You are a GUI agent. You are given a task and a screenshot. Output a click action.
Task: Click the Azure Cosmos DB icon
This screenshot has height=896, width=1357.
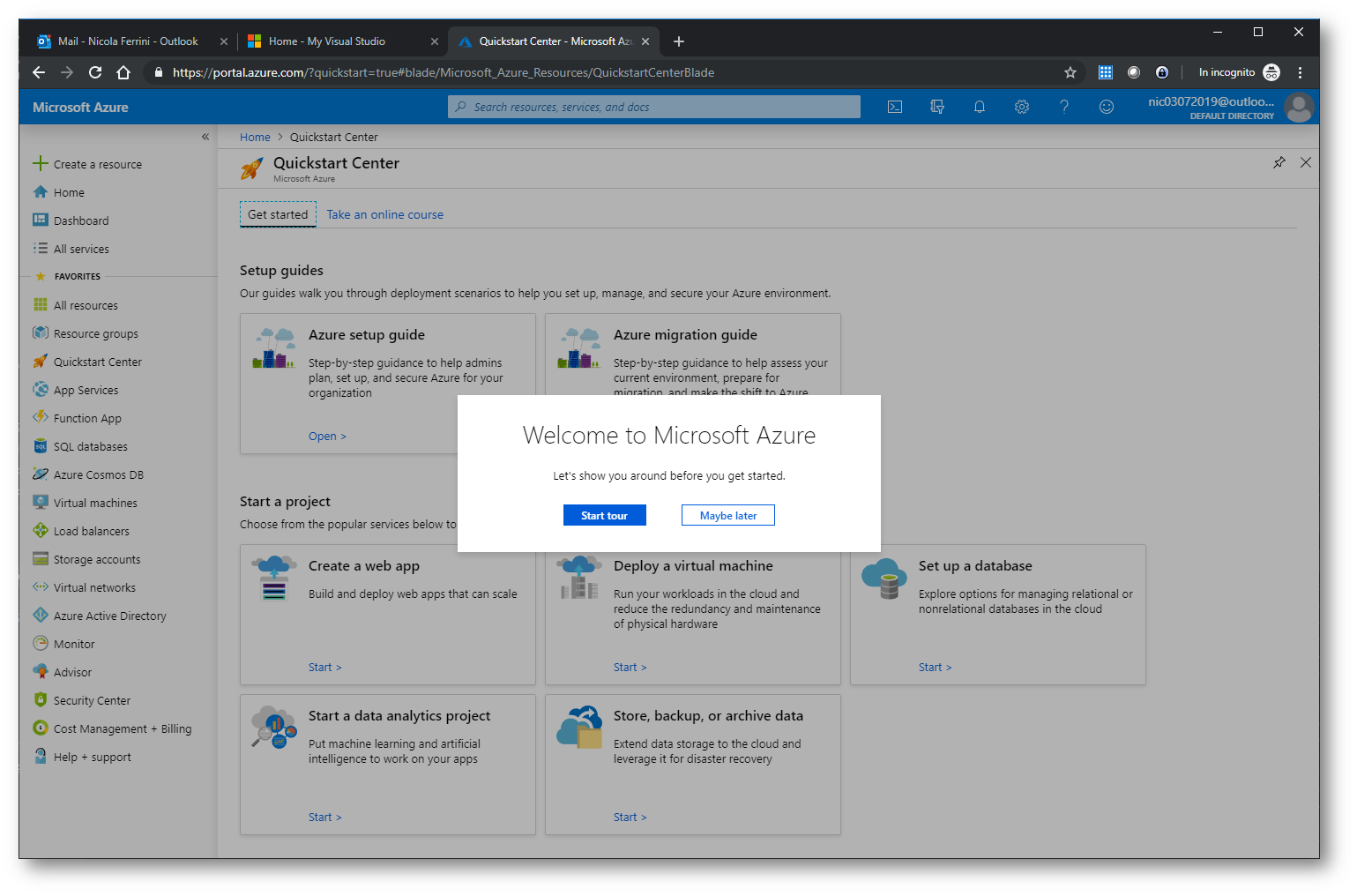click(x=41, y=474)
